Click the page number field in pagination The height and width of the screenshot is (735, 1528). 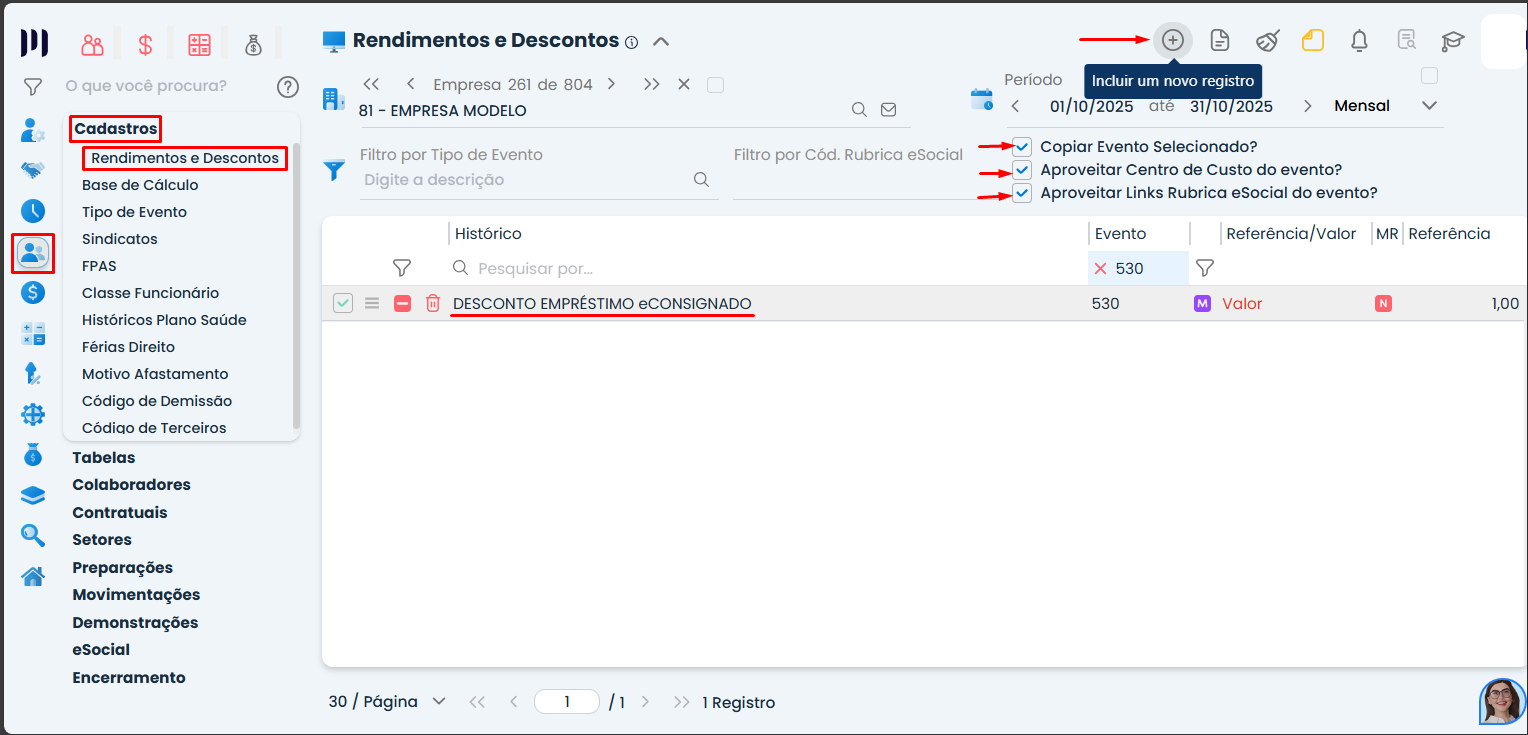tap(567, 702)
